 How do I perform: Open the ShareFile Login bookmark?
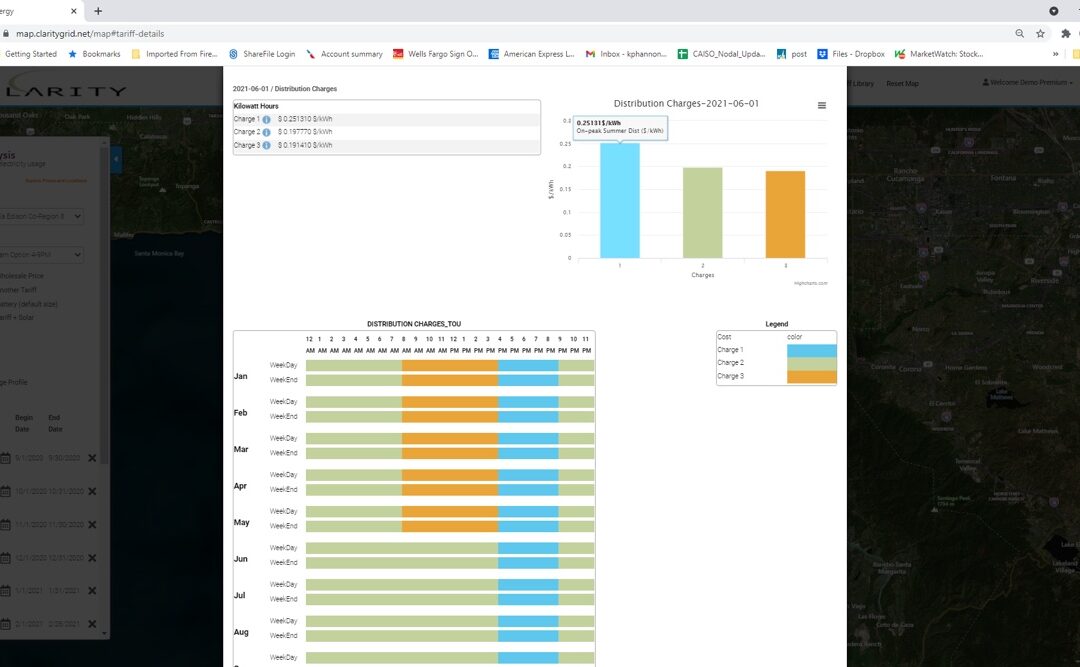tap(262, 54)
